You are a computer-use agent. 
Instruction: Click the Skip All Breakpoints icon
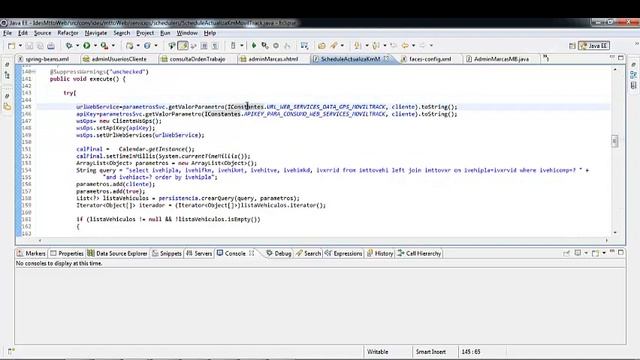tap(265, 46)
